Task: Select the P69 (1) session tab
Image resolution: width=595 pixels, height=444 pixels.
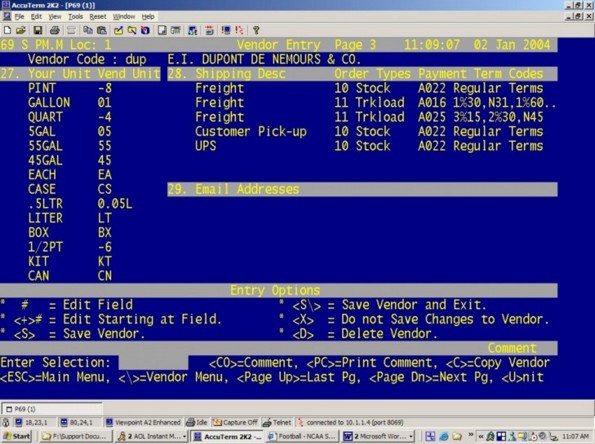Action: point(51,409)
